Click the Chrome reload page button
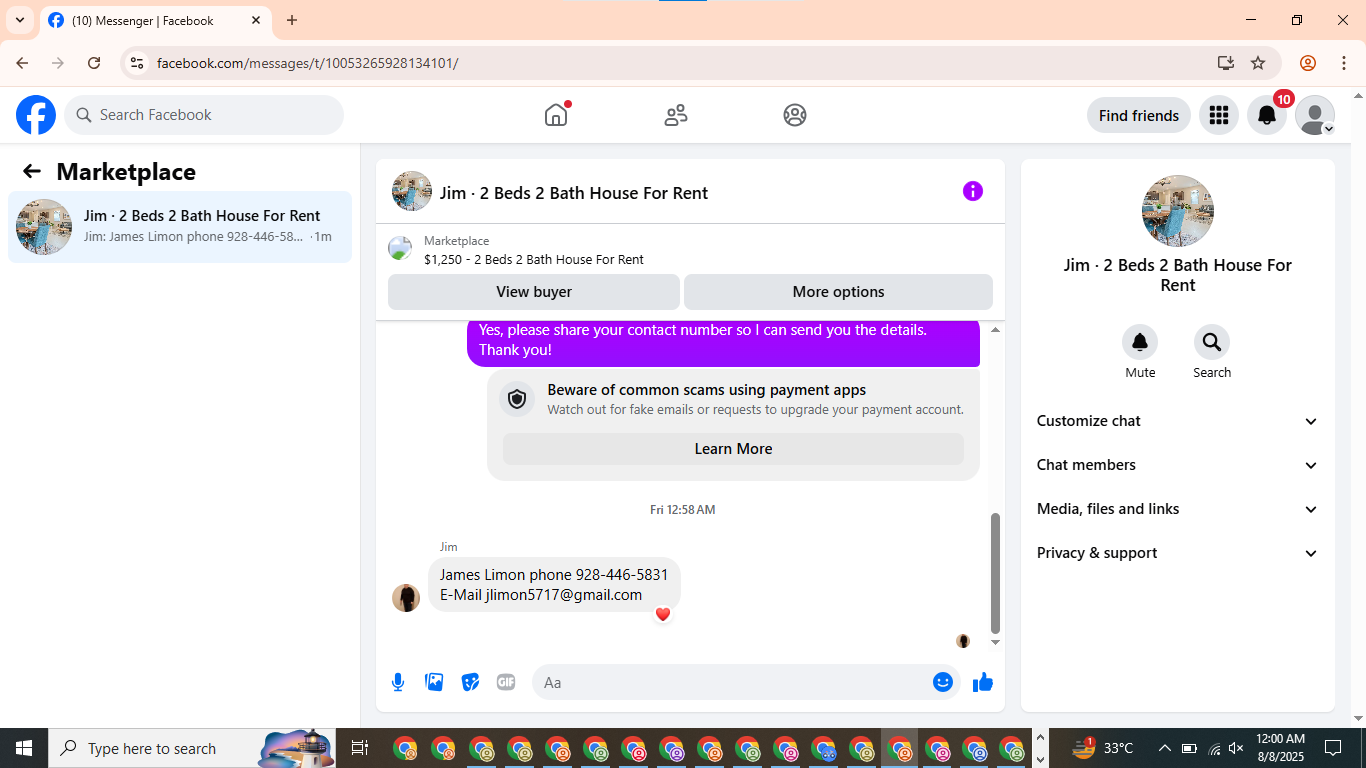Image resolution: width=1366 pixels, height=768 pixels. [94, 63]
